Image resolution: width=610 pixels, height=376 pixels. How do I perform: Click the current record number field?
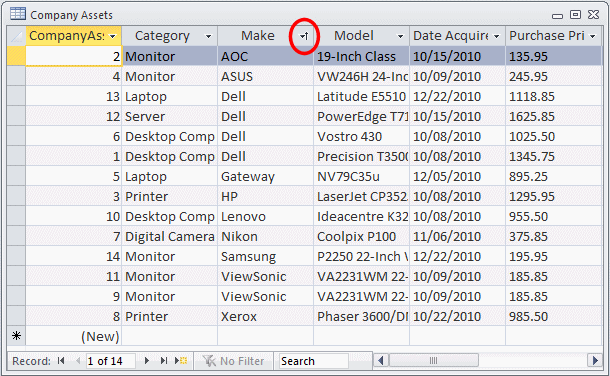tap(110, 361)
